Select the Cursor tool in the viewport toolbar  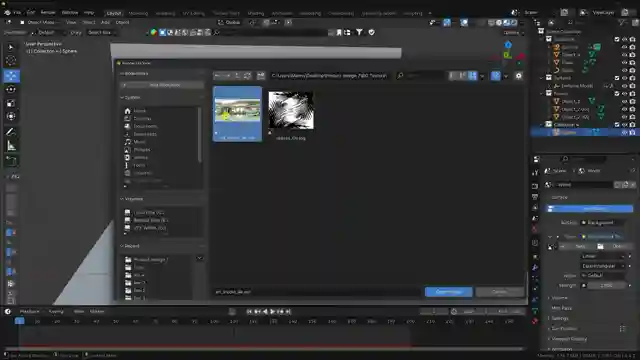tap(11, 61)
